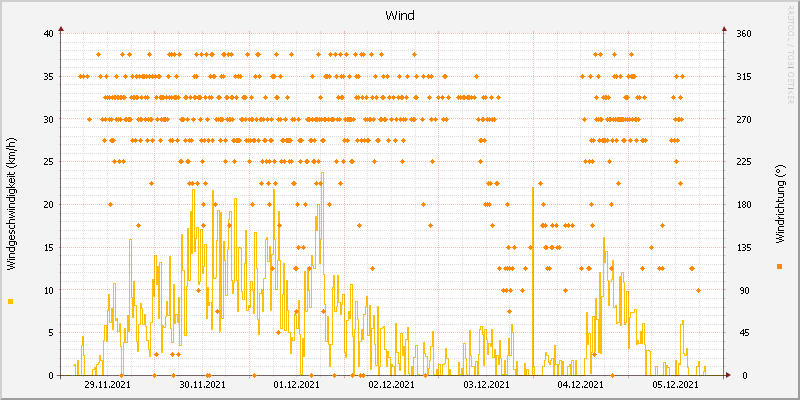Click the orange wind direction legend square

pos(779,266)
